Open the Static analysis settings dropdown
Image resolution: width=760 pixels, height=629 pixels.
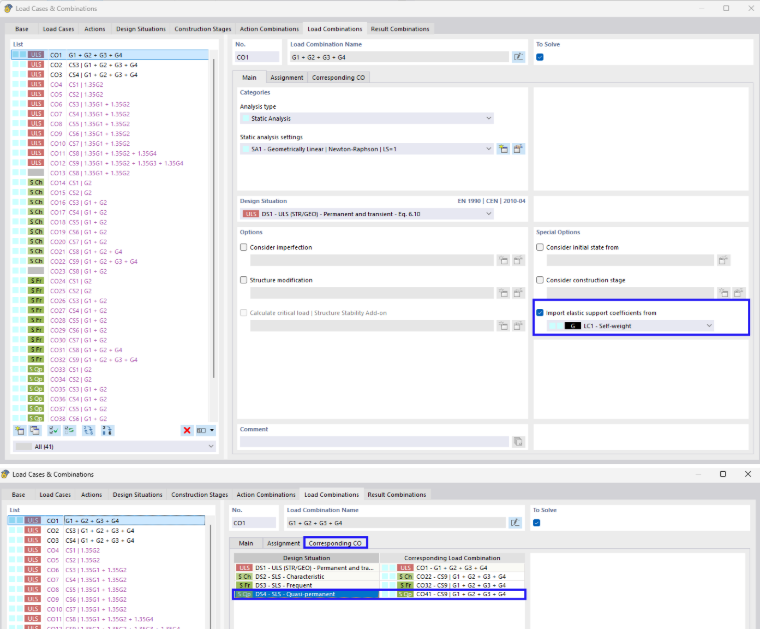[x=367, y=149]
